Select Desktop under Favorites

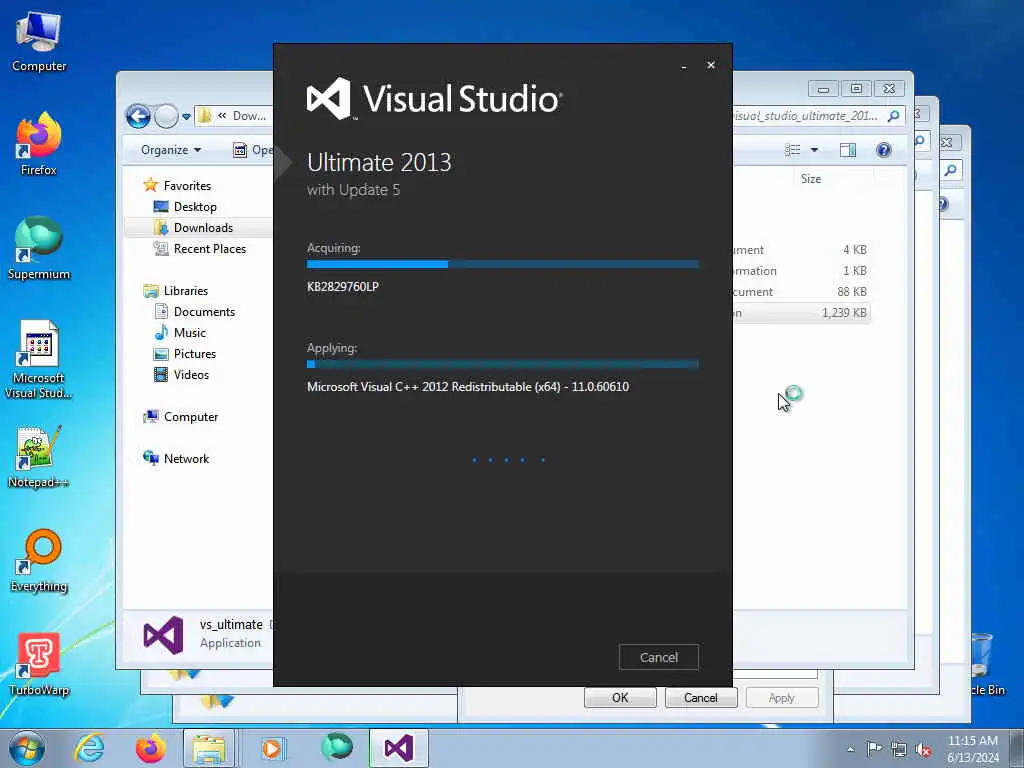tap(195, 206)
